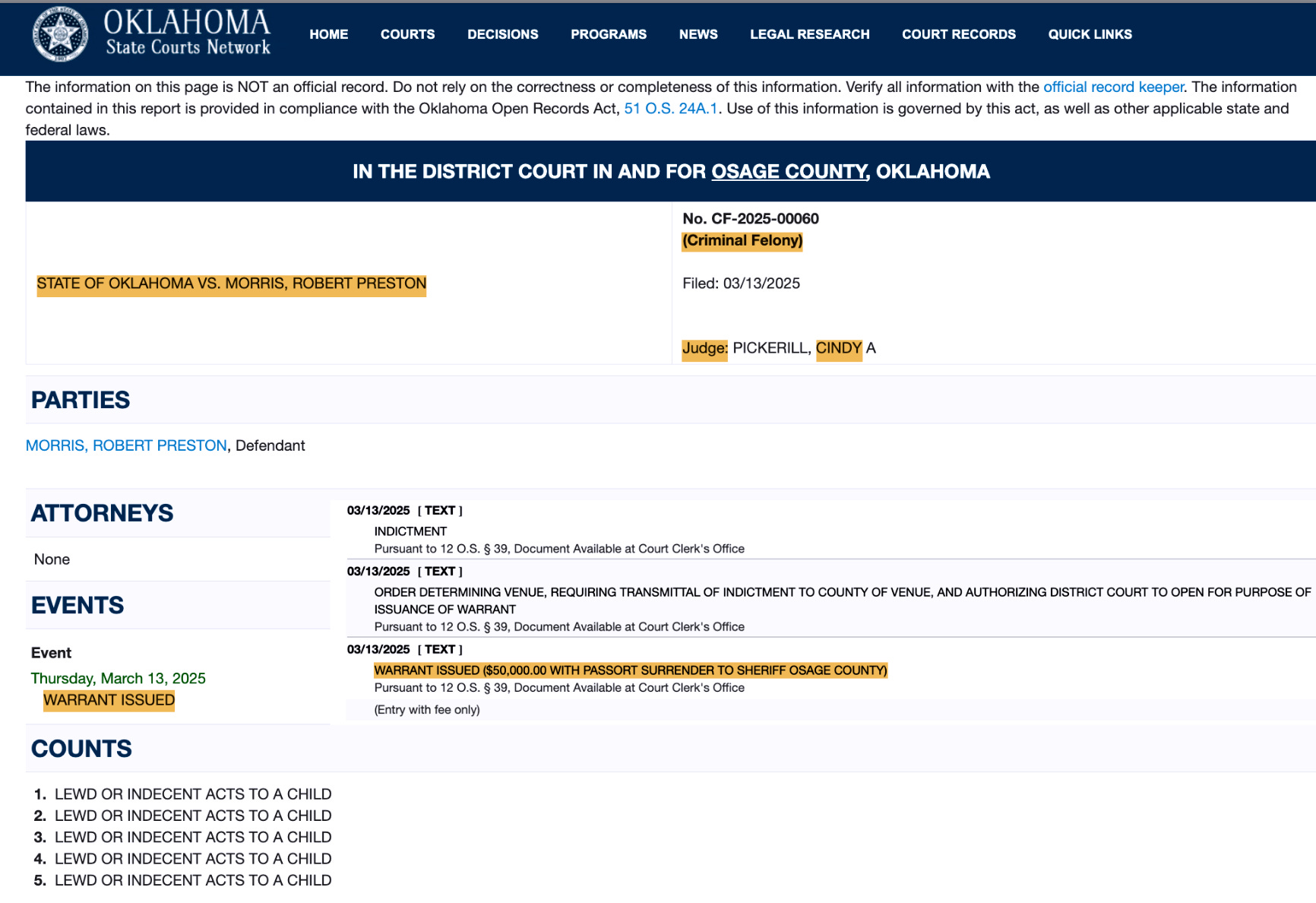Click the Oklahoma State Courts Network seal logo
The image size is (1316, 903).
[x=60, y=35]
